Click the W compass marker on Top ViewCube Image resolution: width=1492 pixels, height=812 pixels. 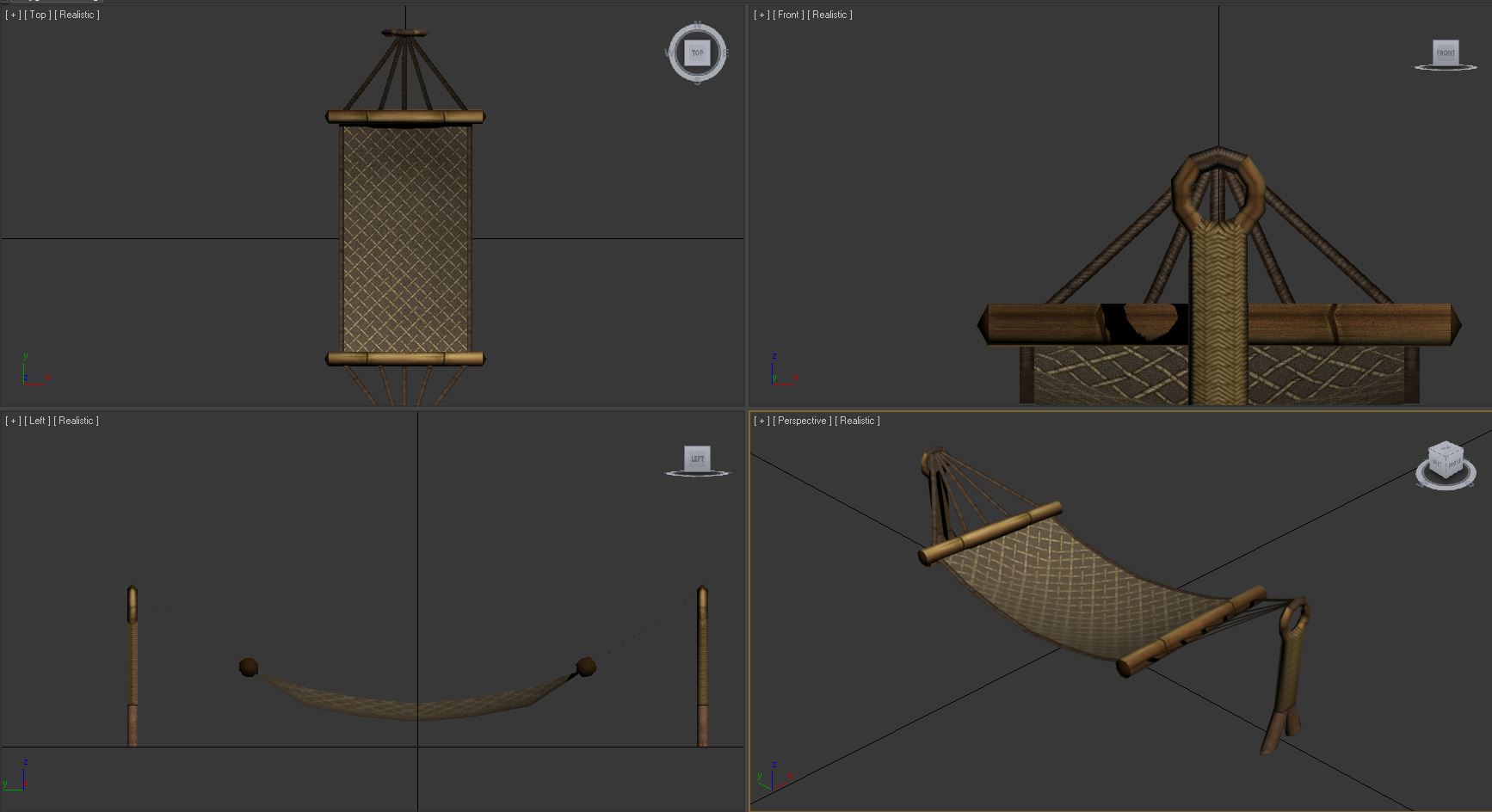669,52
